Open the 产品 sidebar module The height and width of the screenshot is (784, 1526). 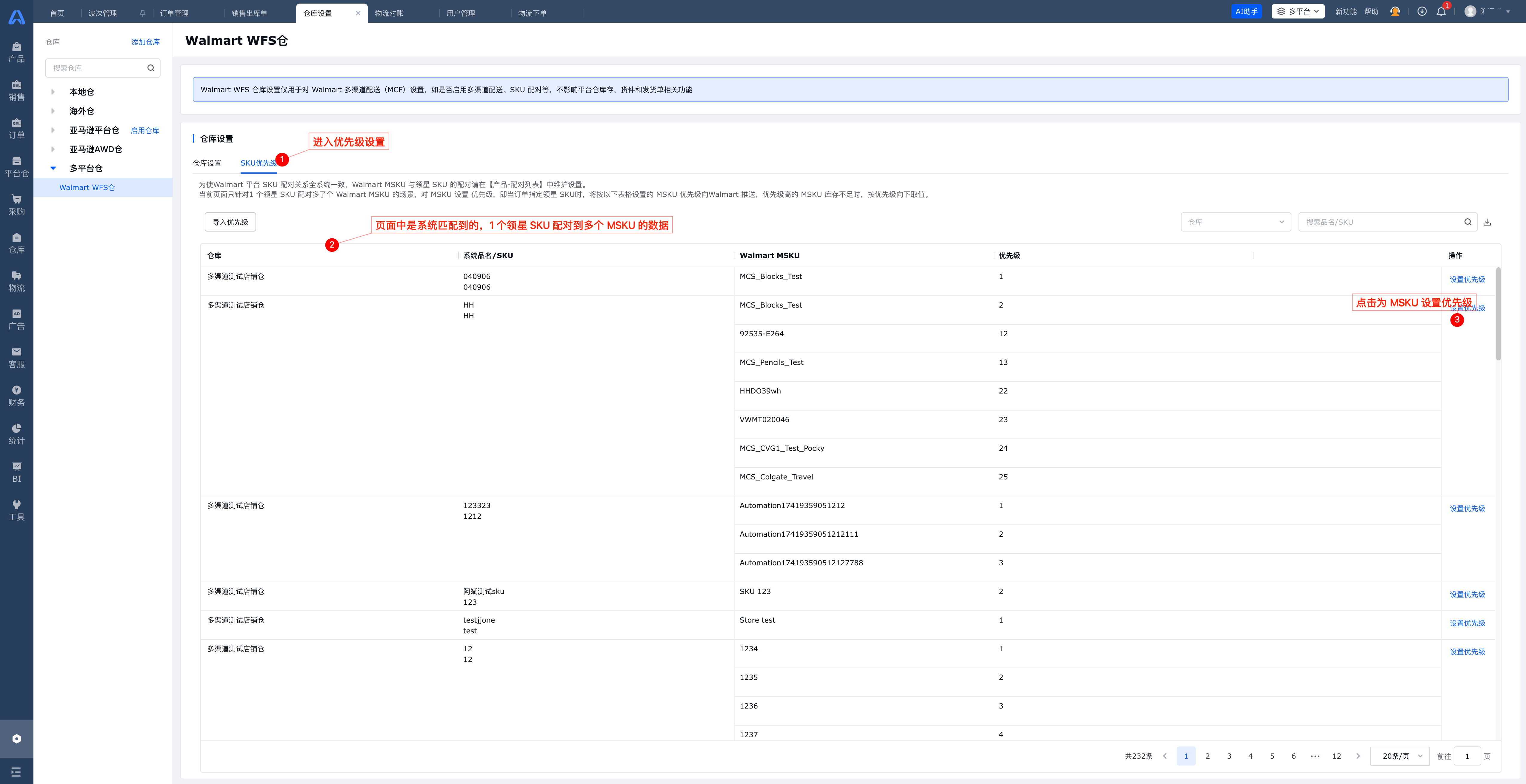tap(17, 52)
